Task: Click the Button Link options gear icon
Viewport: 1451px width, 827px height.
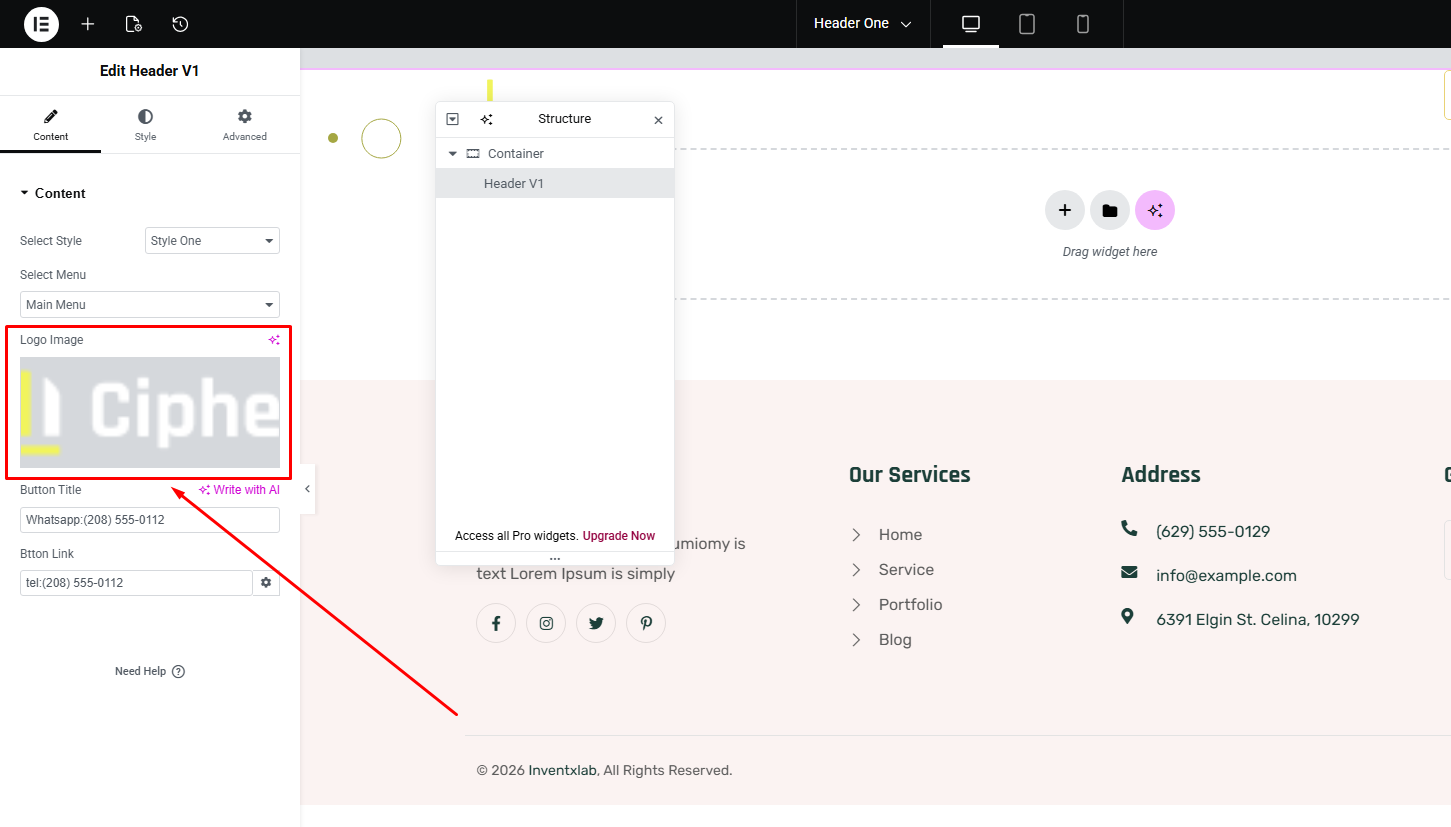Action: click(x=266, y=583)
